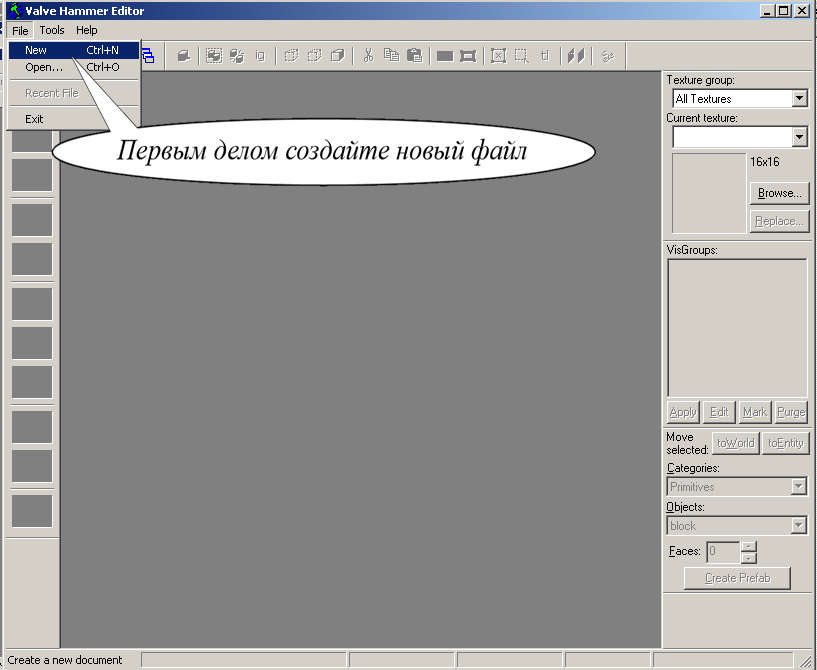817x670 pixels.
Task: Toggle the Select-by-handles icon
Action: [x=499, y=56]
